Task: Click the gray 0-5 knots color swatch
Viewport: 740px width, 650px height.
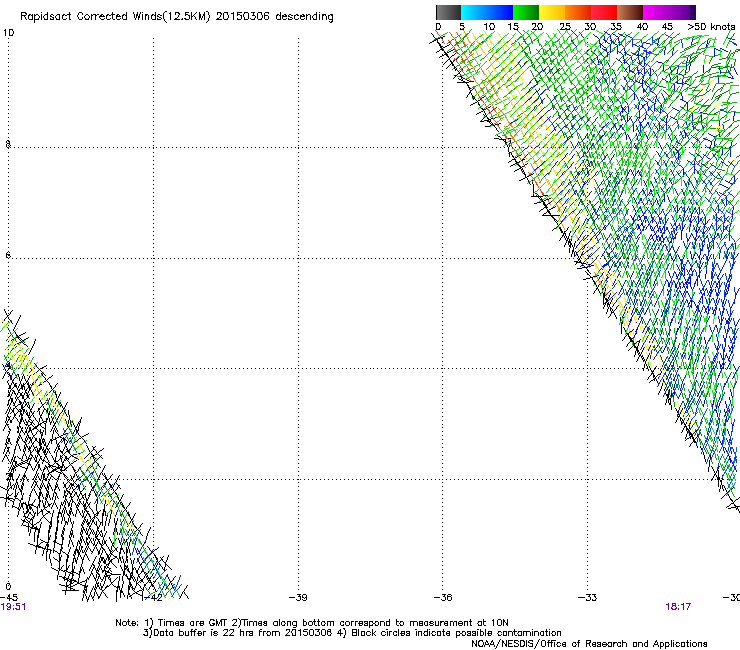Action: click(448, 12)
